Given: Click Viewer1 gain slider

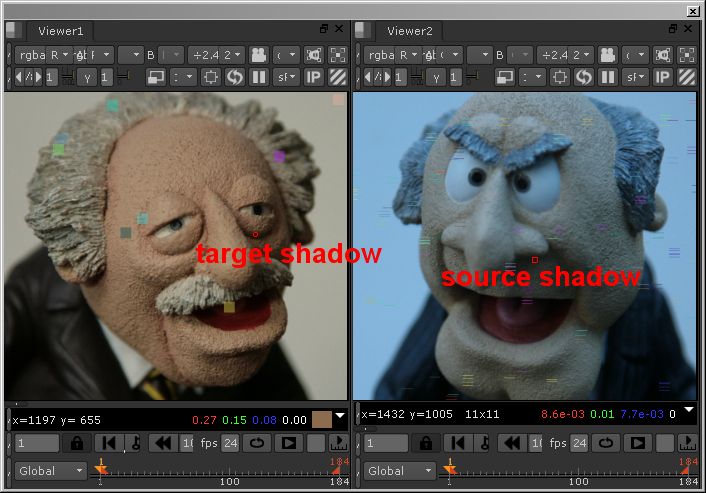Looking at the screenshot, I should (68, 77).
